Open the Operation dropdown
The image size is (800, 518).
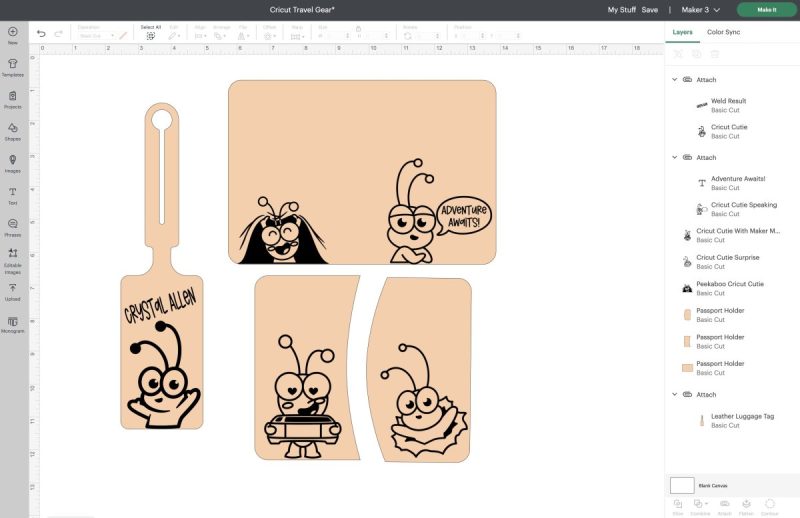click(96, 36)
